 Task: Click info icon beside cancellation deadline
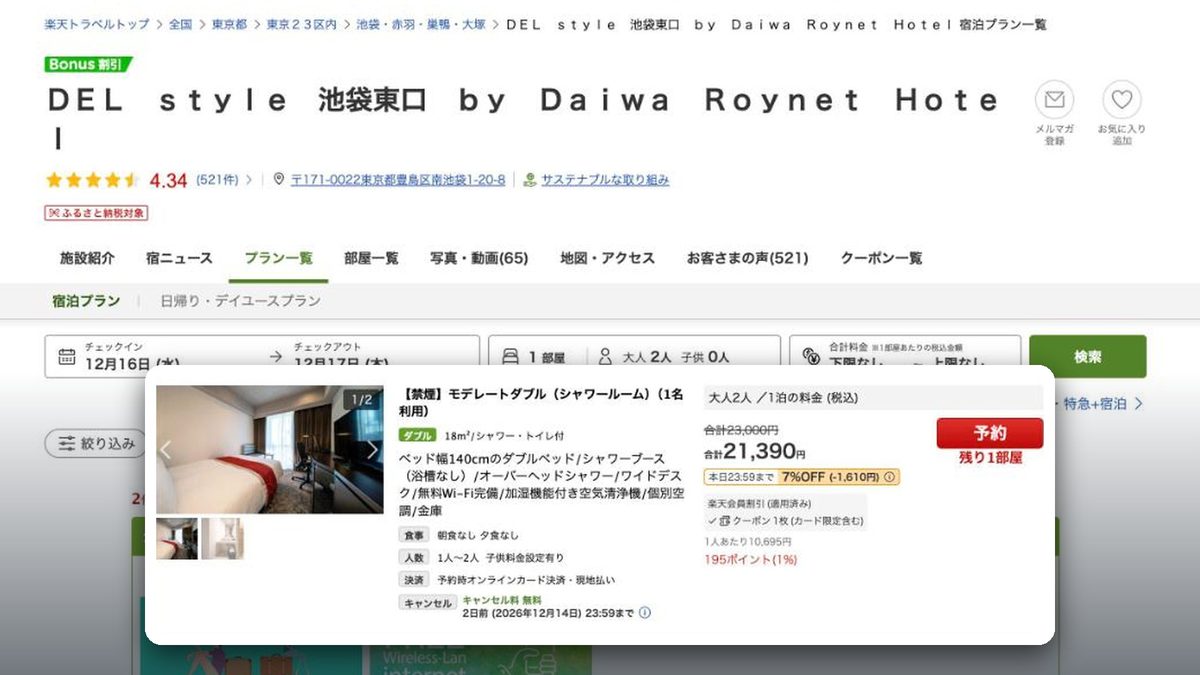(x=644, y=613)
